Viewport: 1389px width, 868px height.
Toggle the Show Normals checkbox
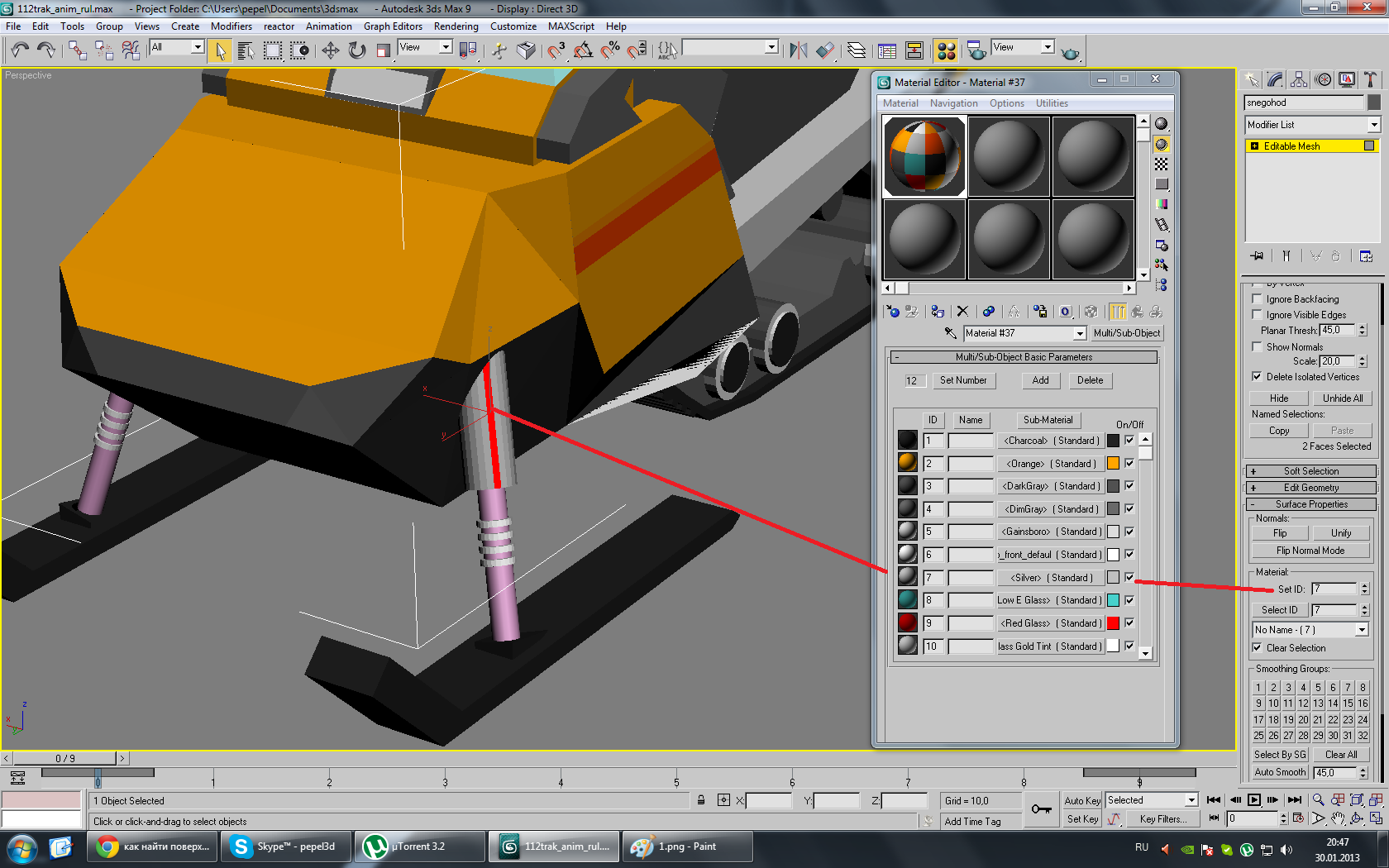pyautogui.click(x=1258, y=347)
